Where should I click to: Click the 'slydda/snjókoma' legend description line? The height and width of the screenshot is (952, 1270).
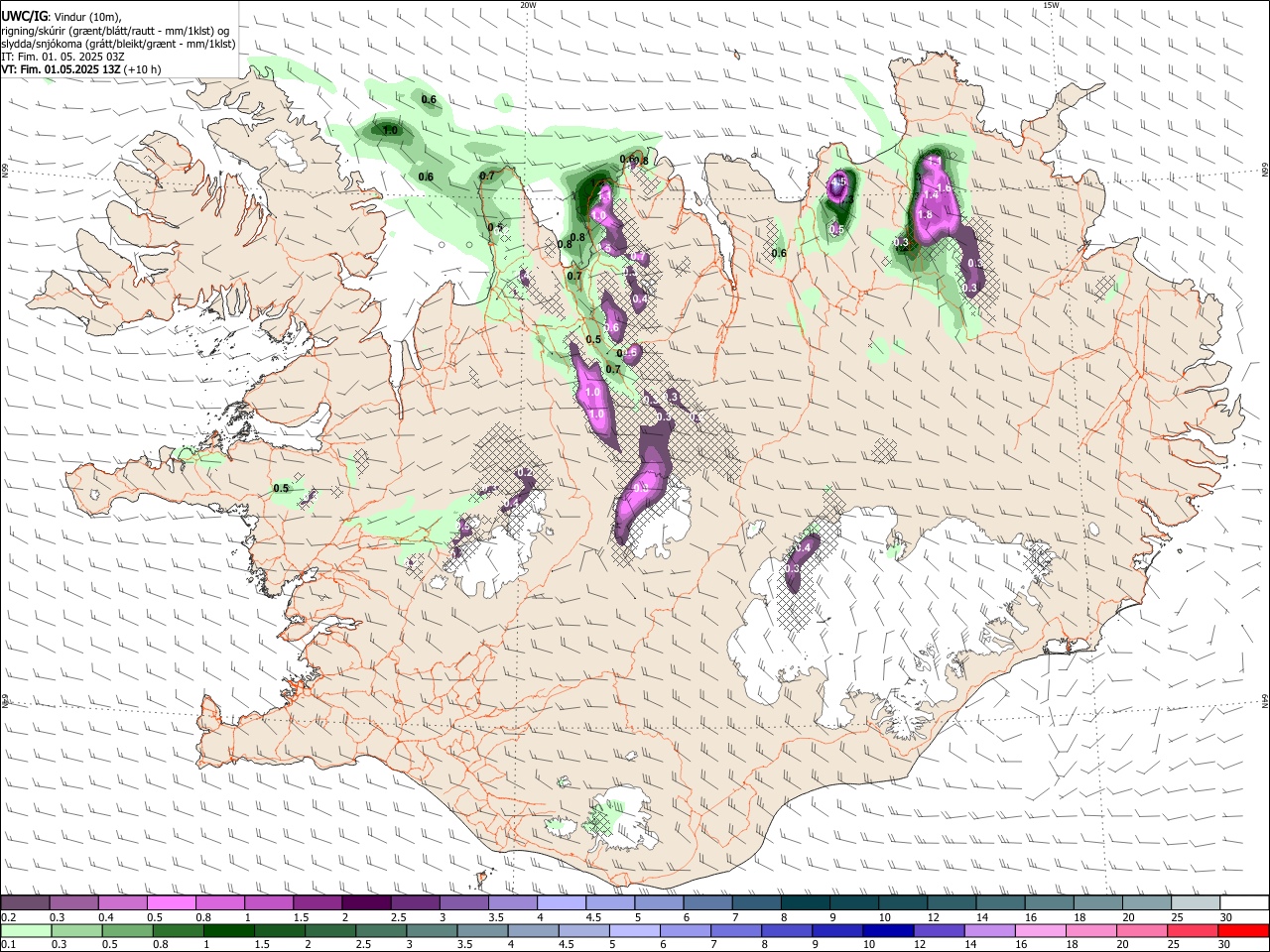[x=119, y=44]
